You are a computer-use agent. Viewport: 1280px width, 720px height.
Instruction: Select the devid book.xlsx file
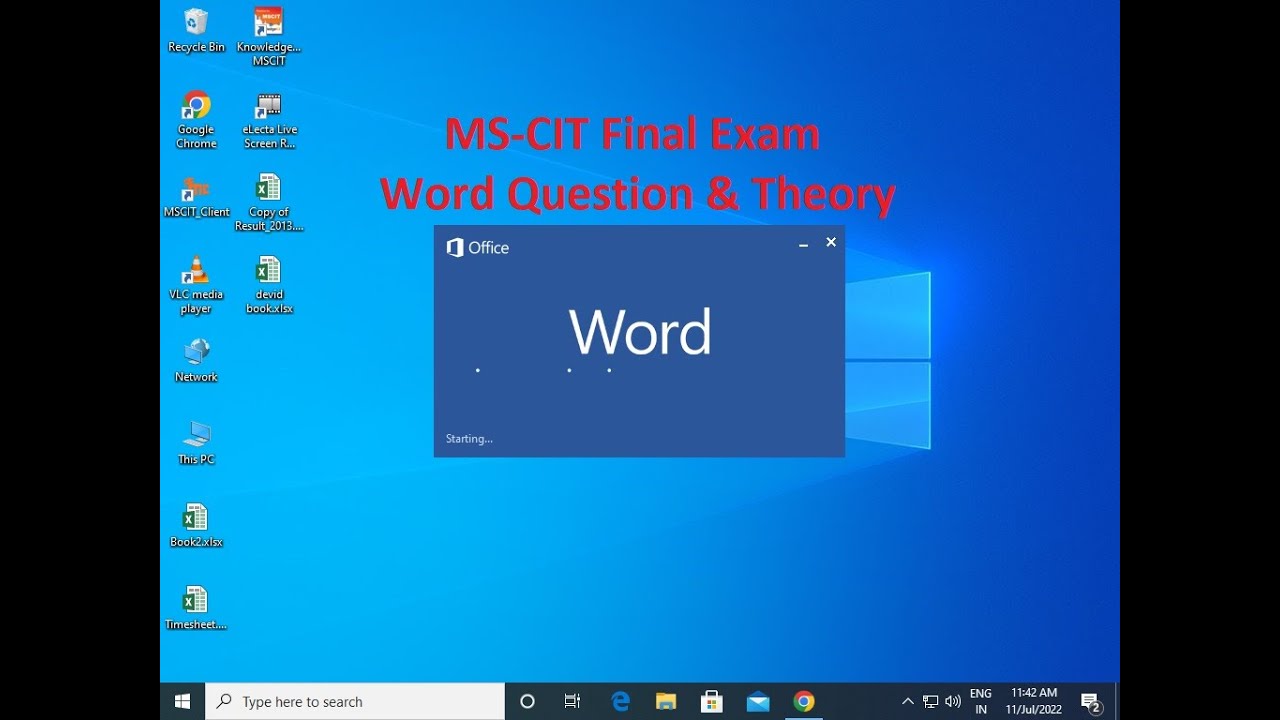(x=269, y=284)
